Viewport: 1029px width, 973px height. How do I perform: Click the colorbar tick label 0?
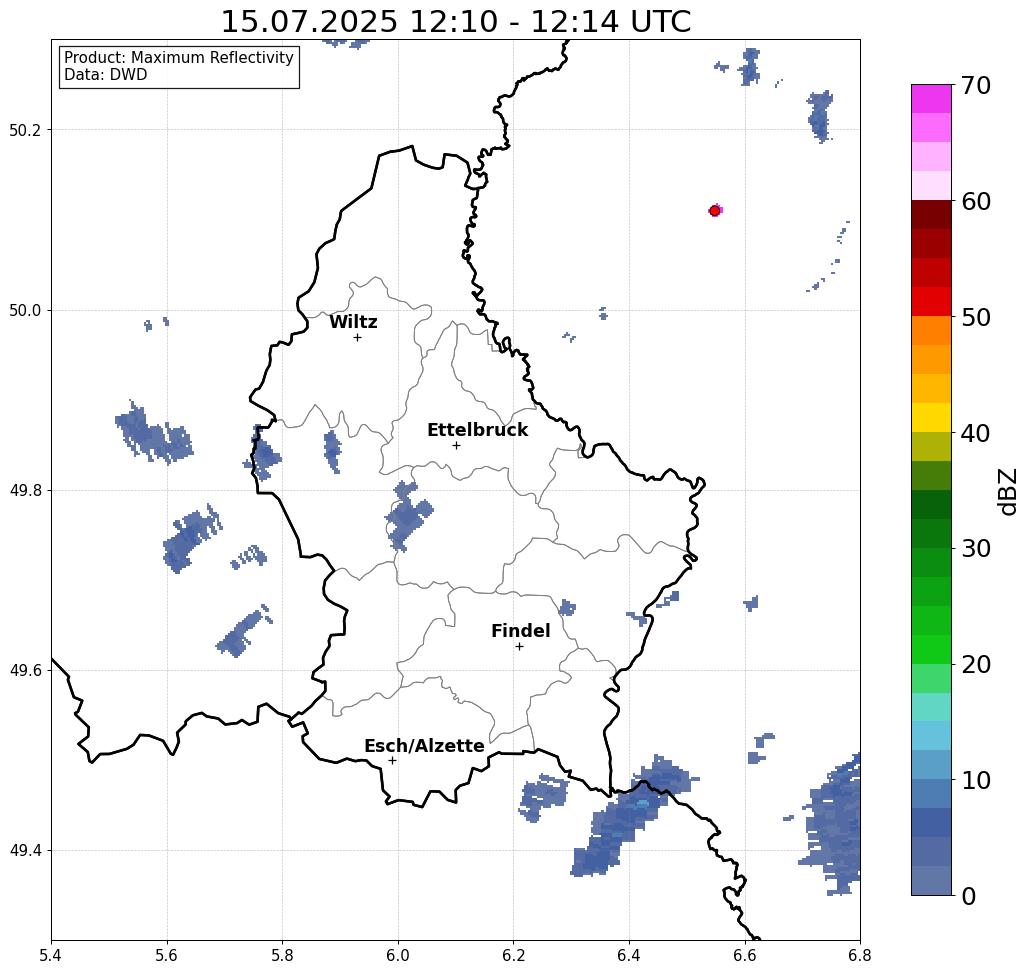tap(969, 896)
